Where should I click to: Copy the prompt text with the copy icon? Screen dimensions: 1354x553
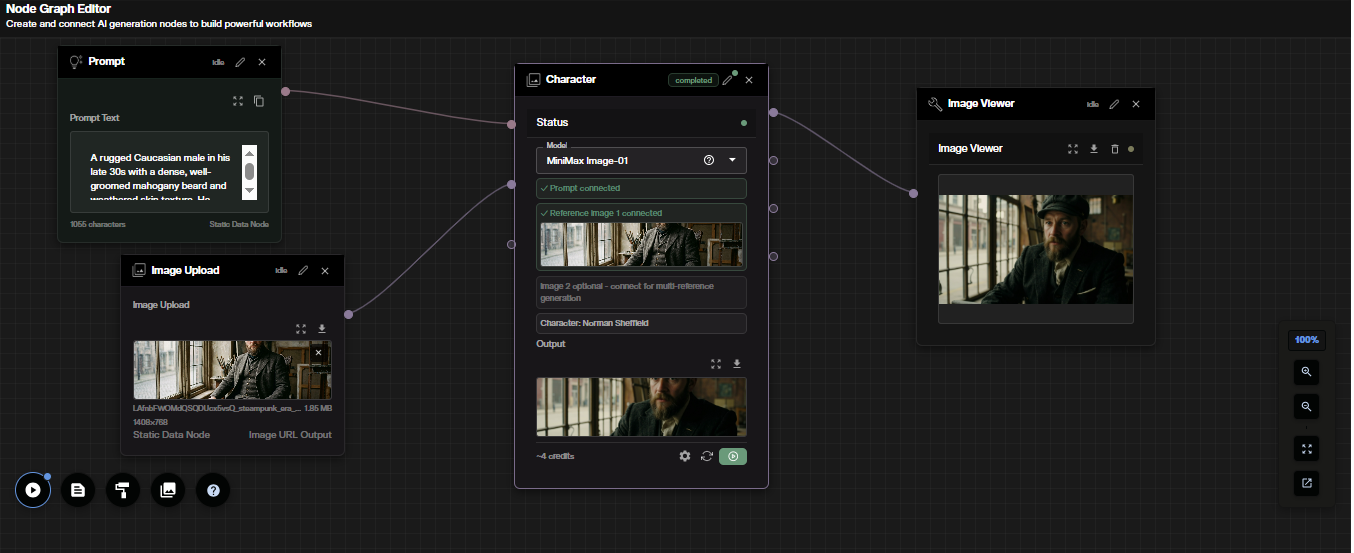pyautogui.click(x=259, y=101)
